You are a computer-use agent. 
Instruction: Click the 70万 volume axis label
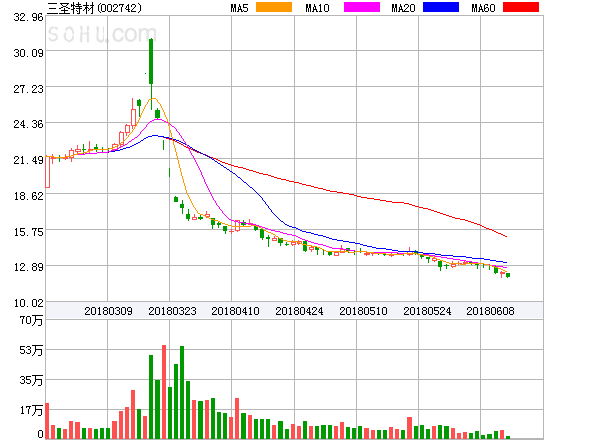tap(31, 320)
